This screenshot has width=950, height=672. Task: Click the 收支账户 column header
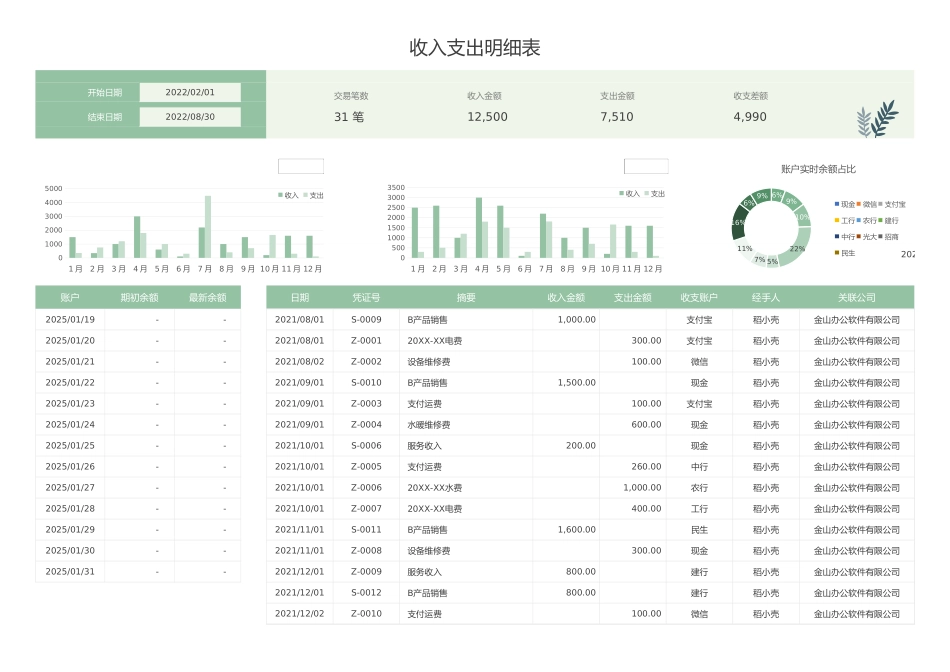pos(699,297)
